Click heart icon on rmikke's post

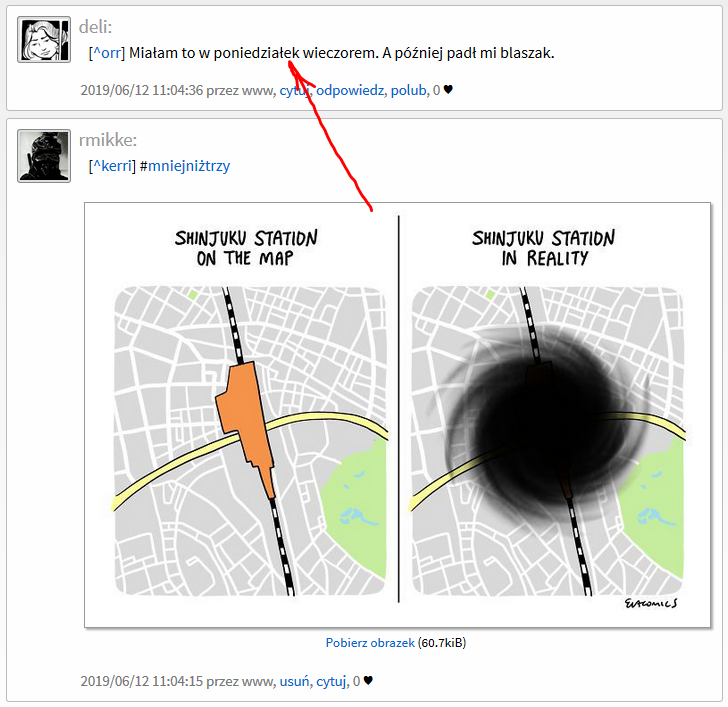pyautogui.click(x=368, y=681)
